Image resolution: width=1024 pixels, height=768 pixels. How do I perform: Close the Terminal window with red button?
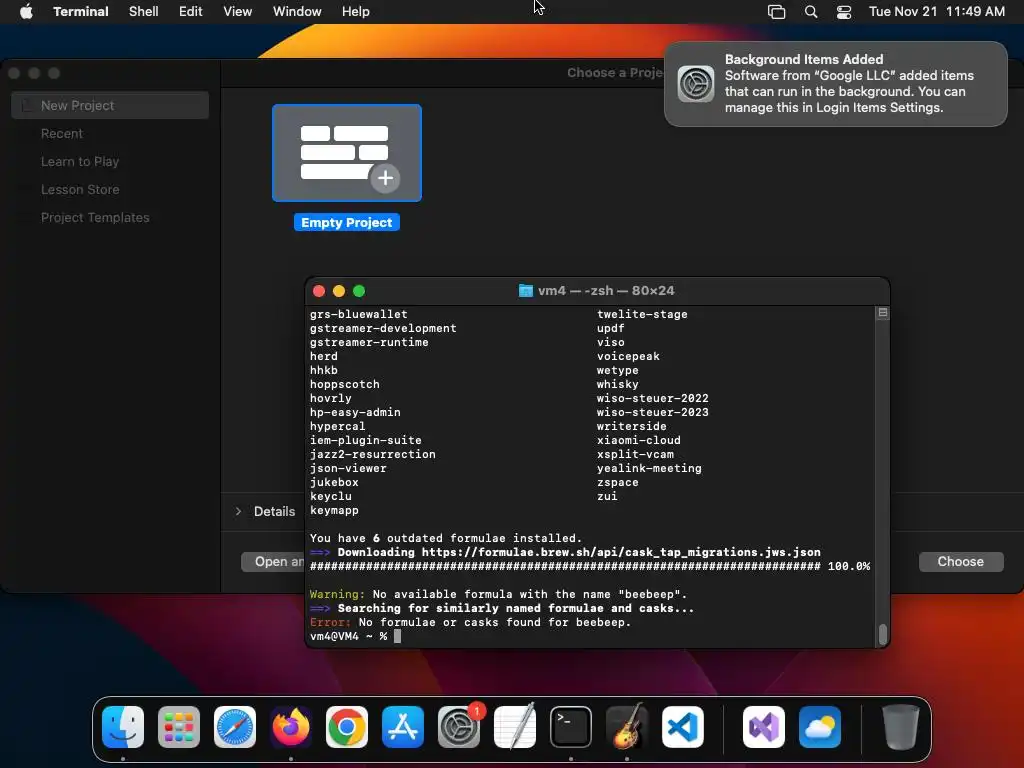coord(319,291)
